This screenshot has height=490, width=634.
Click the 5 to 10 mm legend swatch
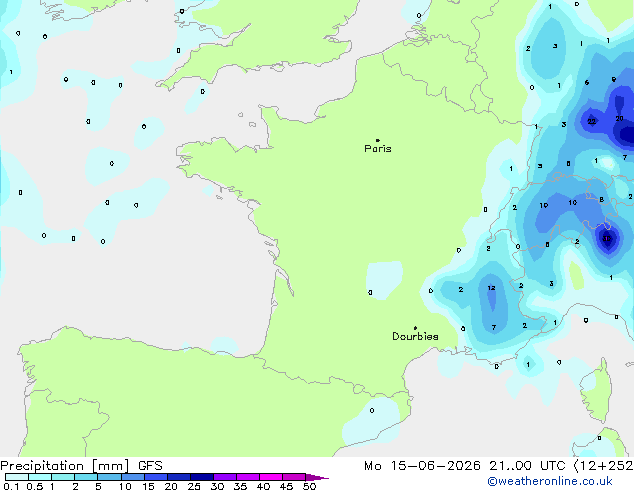(x=110, y=477)
